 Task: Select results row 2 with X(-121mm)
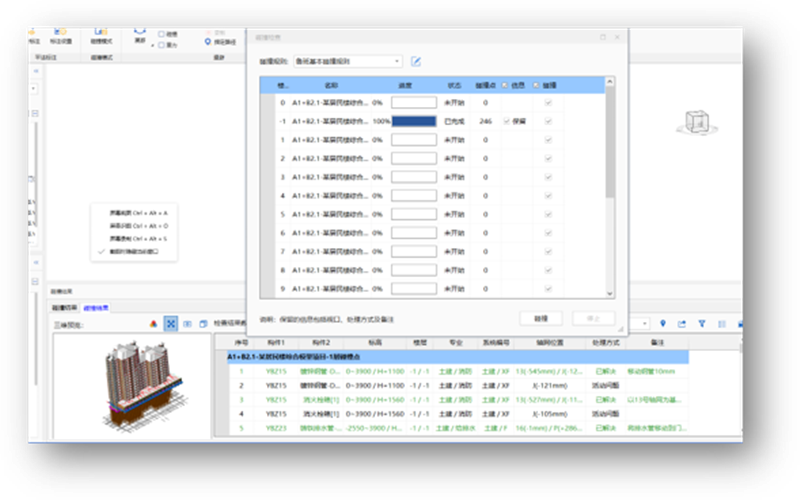click(458, 385)
